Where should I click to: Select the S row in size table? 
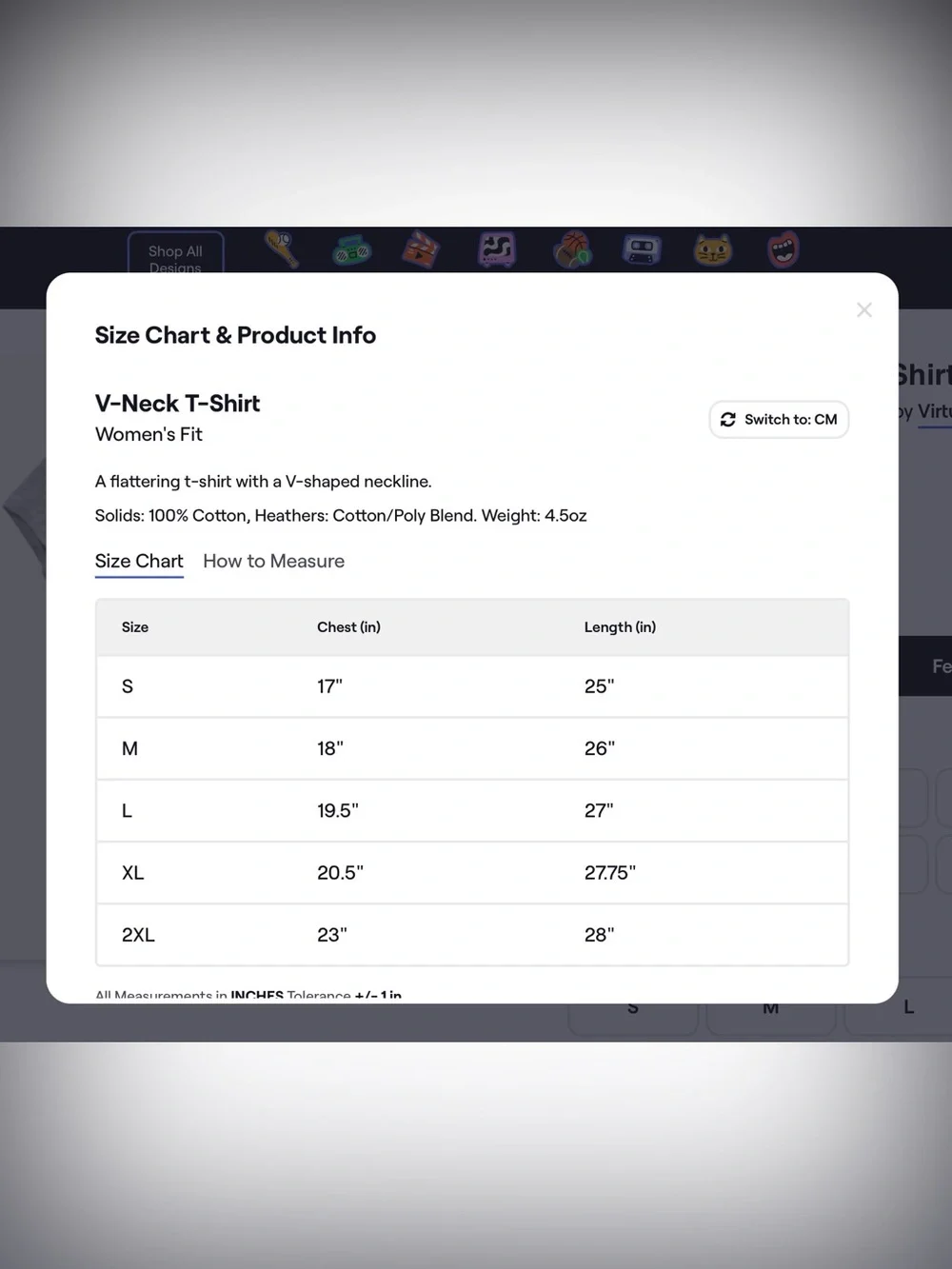pos(472,686)
